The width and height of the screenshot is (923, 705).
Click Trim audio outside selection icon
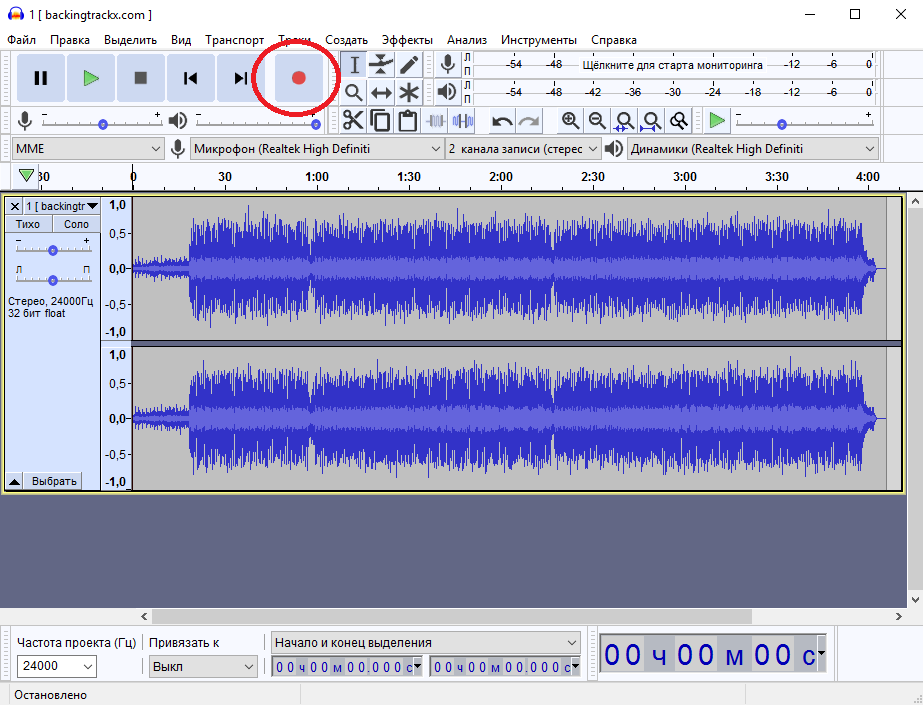point(435,121)
